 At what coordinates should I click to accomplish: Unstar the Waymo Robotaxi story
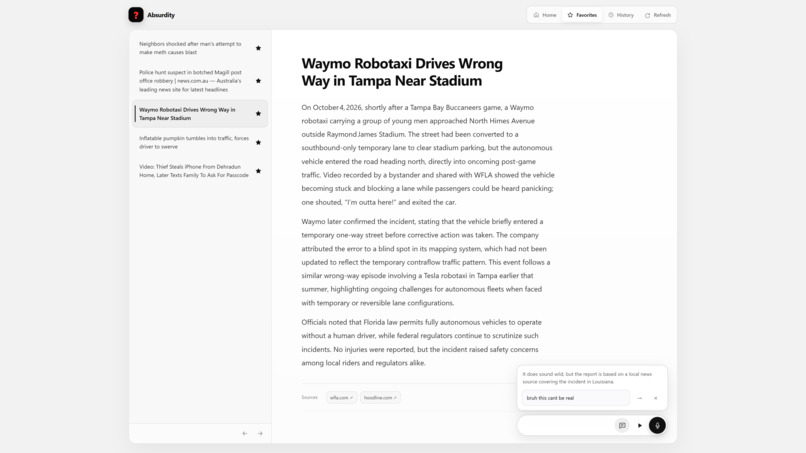(x=259, y=114)
